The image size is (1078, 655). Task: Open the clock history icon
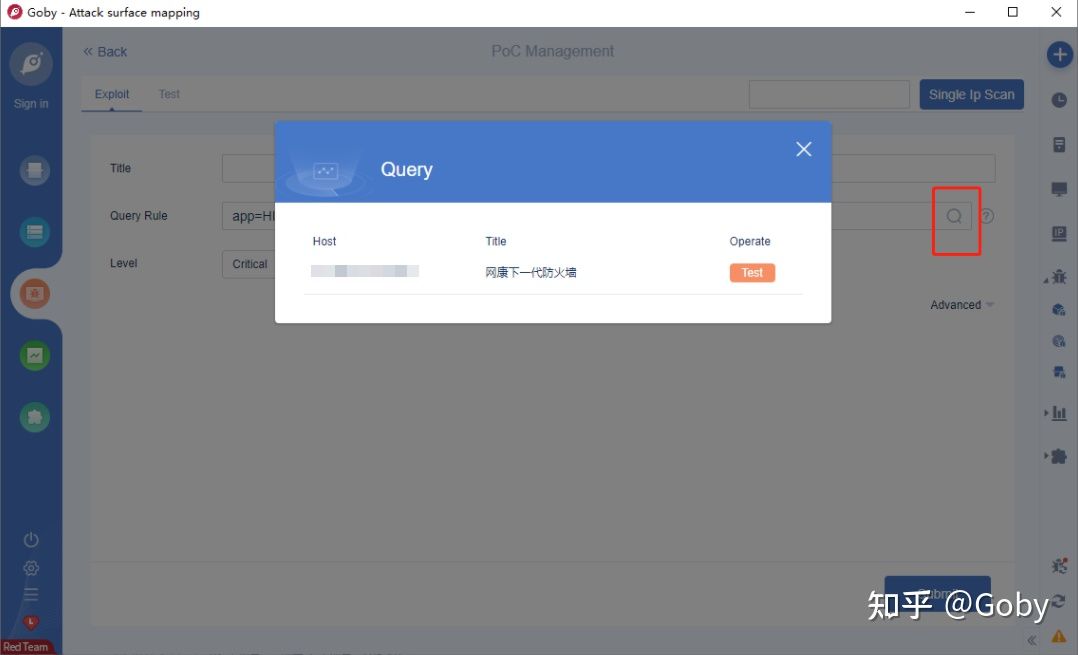(1059, 100)
